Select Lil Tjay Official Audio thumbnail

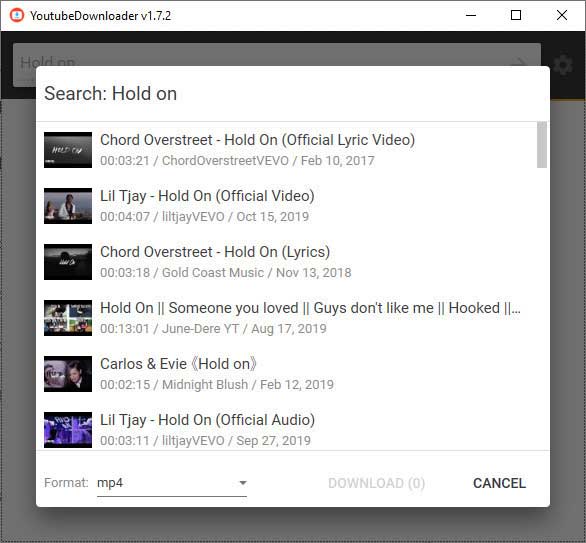68,430
